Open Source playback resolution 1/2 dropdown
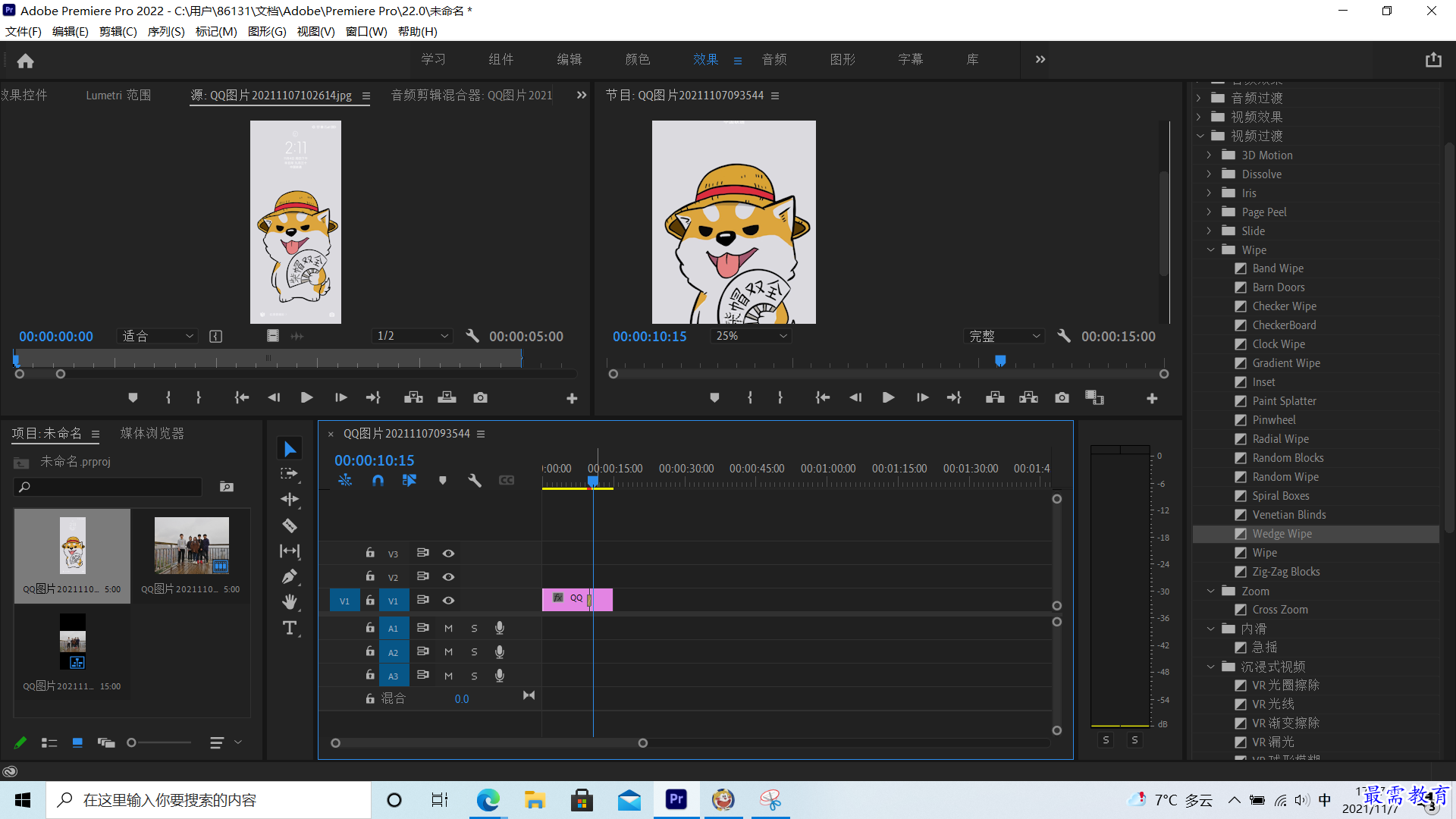 [x=413, y=336]
